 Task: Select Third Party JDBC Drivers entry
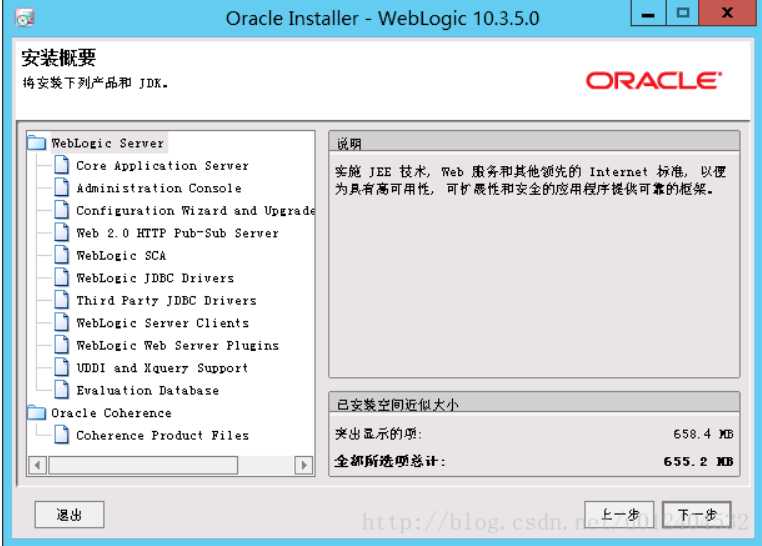click(x=166, y=301)
